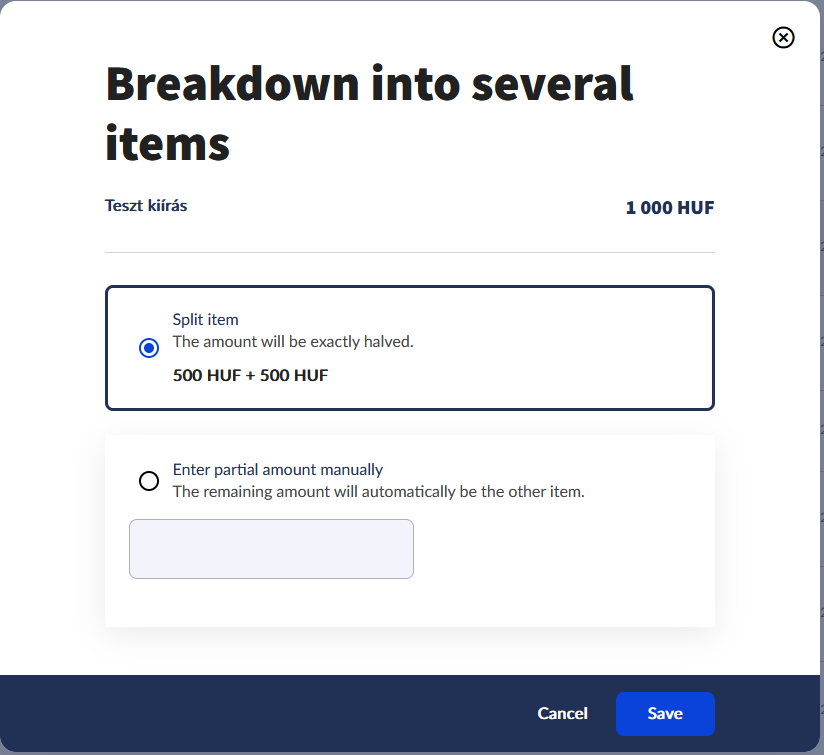Click the "Breakdown into several" heading line
The width and height of the screenshot is (824, 755).
[370, 85]
